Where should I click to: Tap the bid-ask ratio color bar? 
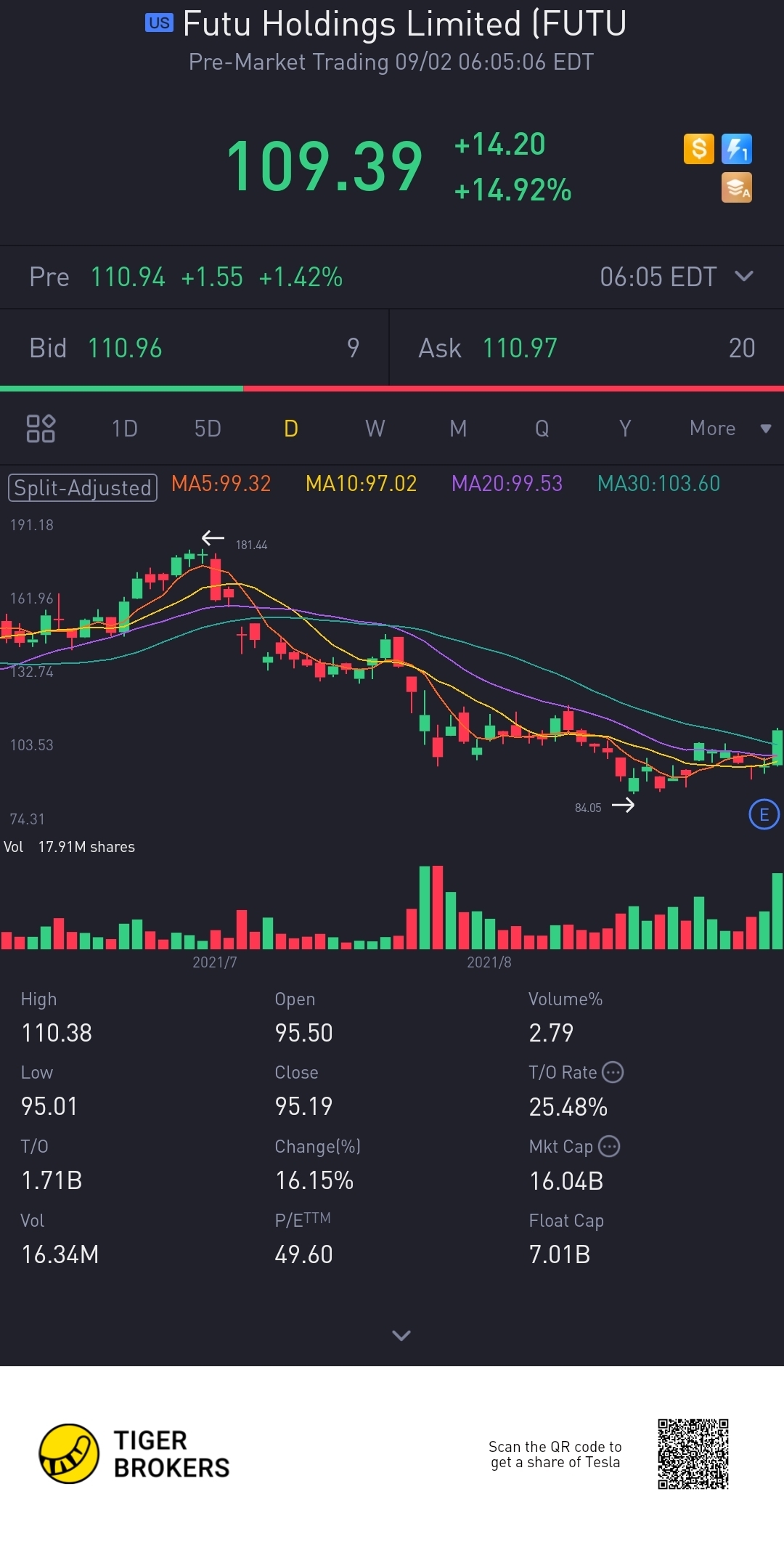coord(392,389)
